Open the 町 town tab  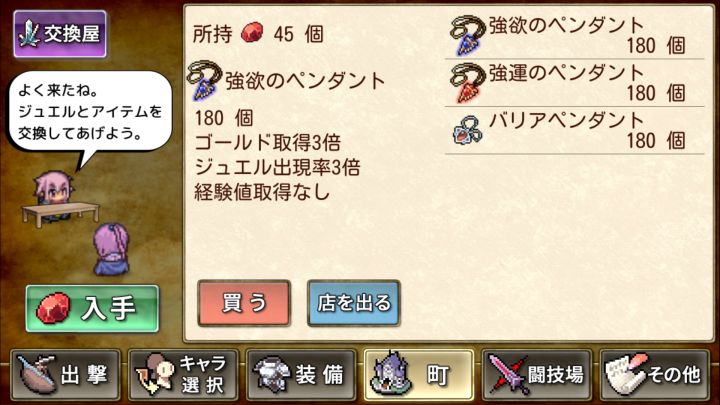point(418,375)
